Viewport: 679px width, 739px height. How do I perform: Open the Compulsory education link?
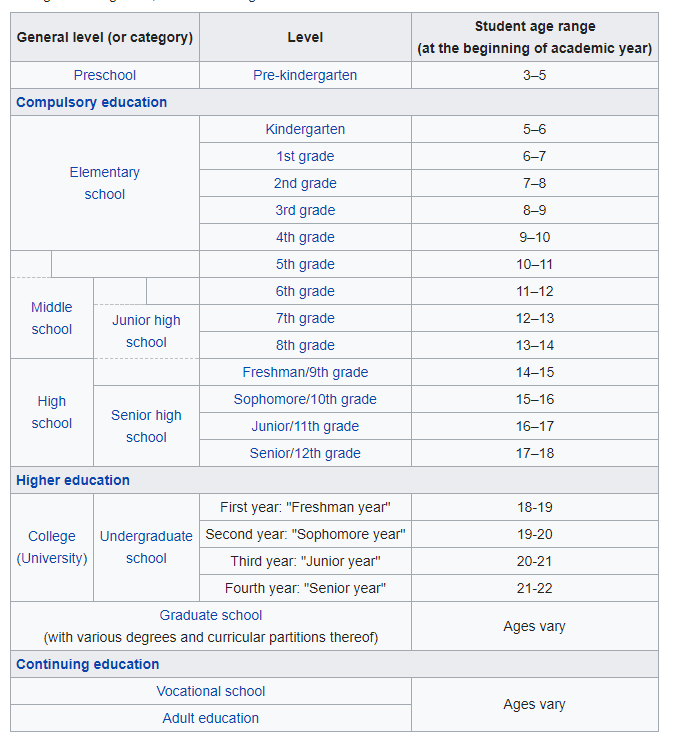click(92, 102)
